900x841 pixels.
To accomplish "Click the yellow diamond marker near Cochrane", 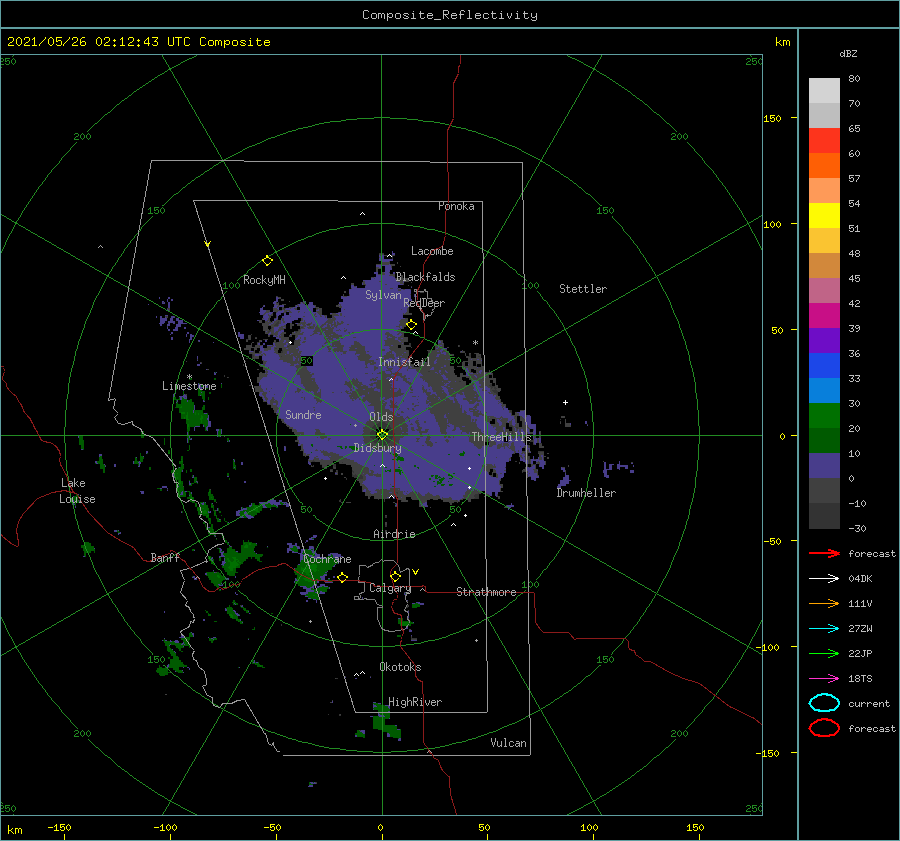I will (343, 577).
